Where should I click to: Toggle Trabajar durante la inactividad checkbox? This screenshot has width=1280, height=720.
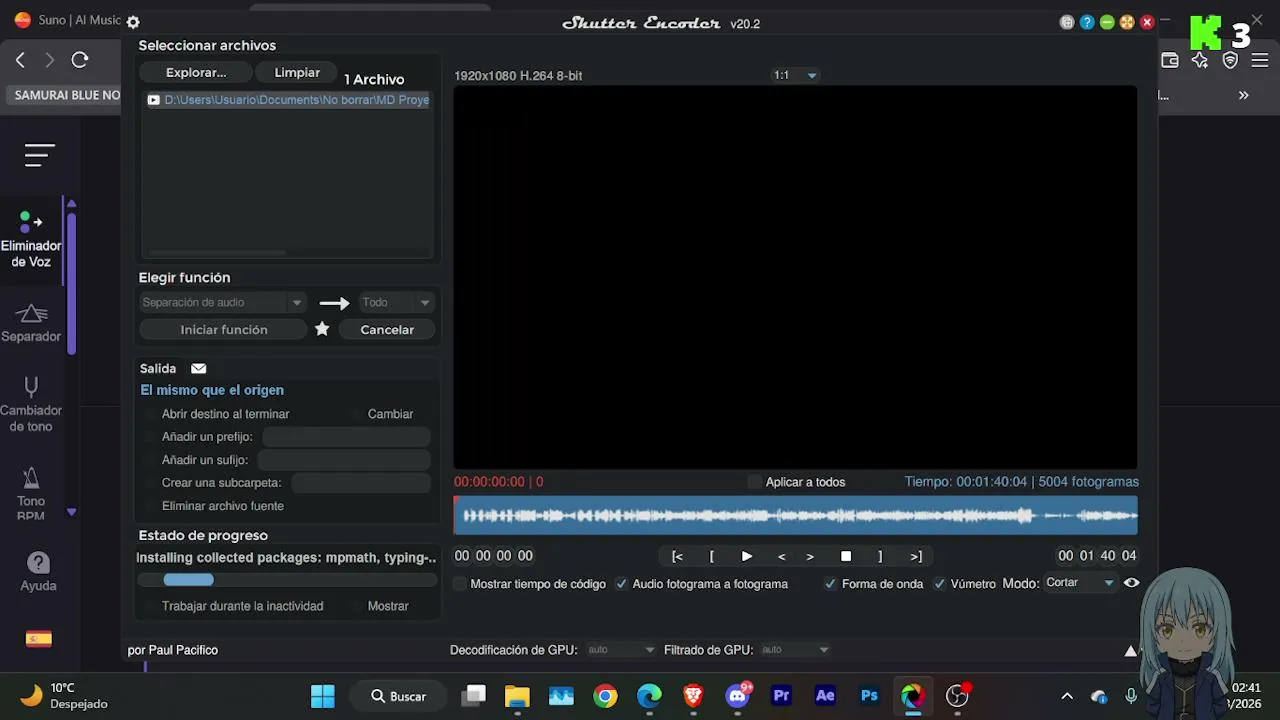(x=150, y=606)
